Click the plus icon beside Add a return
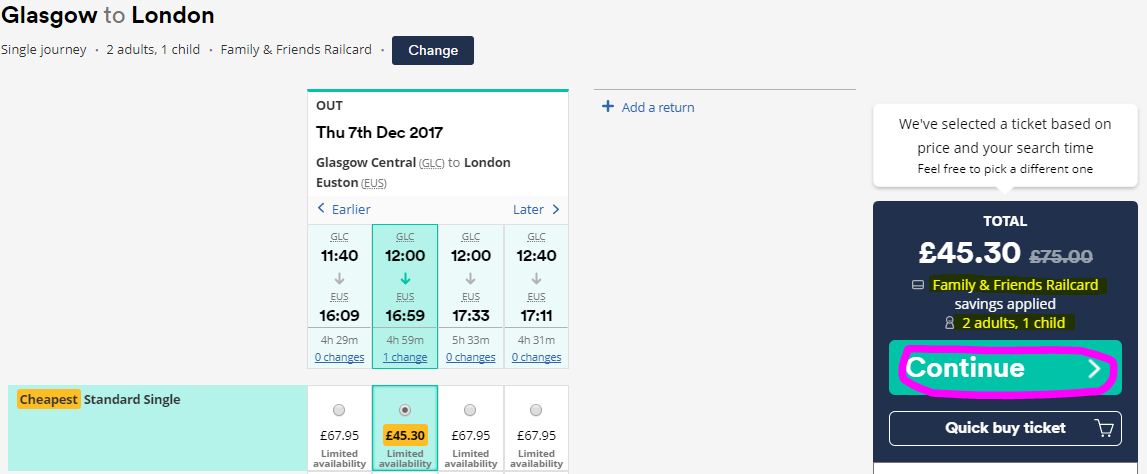Screen dimensions: 1147x474 coord(608,107)
